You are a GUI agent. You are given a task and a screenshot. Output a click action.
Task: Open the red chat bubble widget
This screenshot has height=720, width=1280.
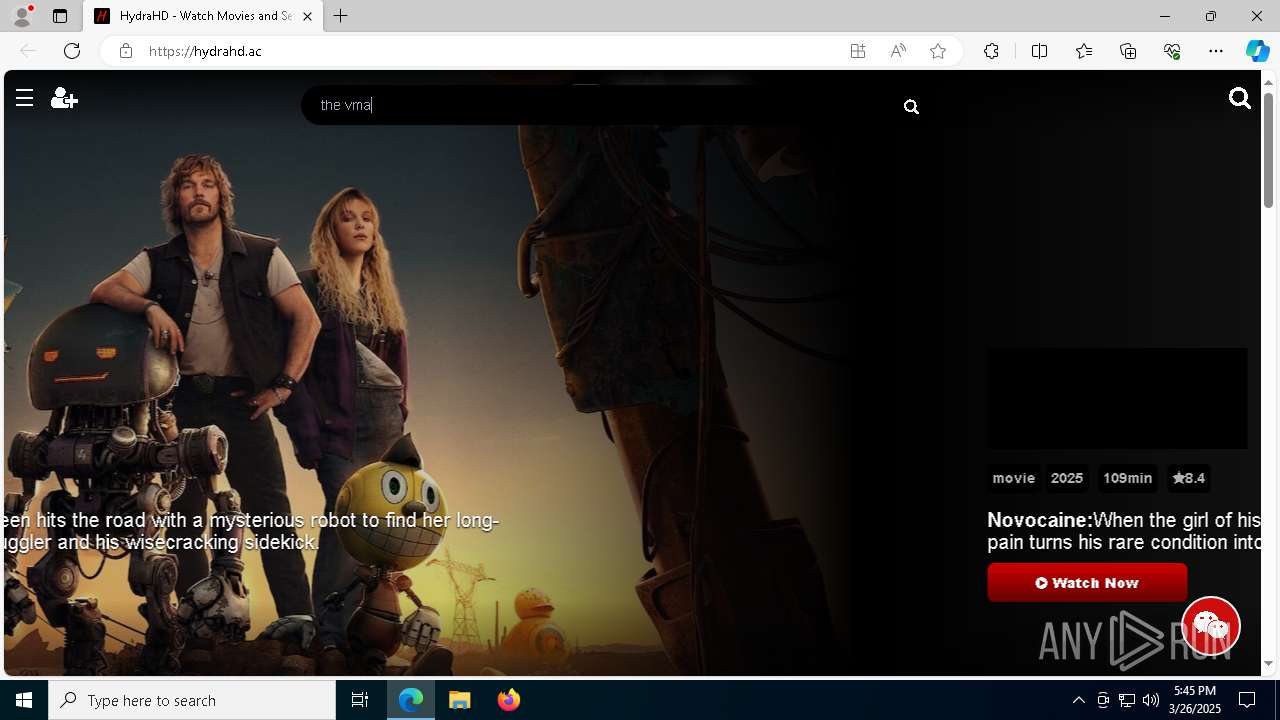[1211, 626]
